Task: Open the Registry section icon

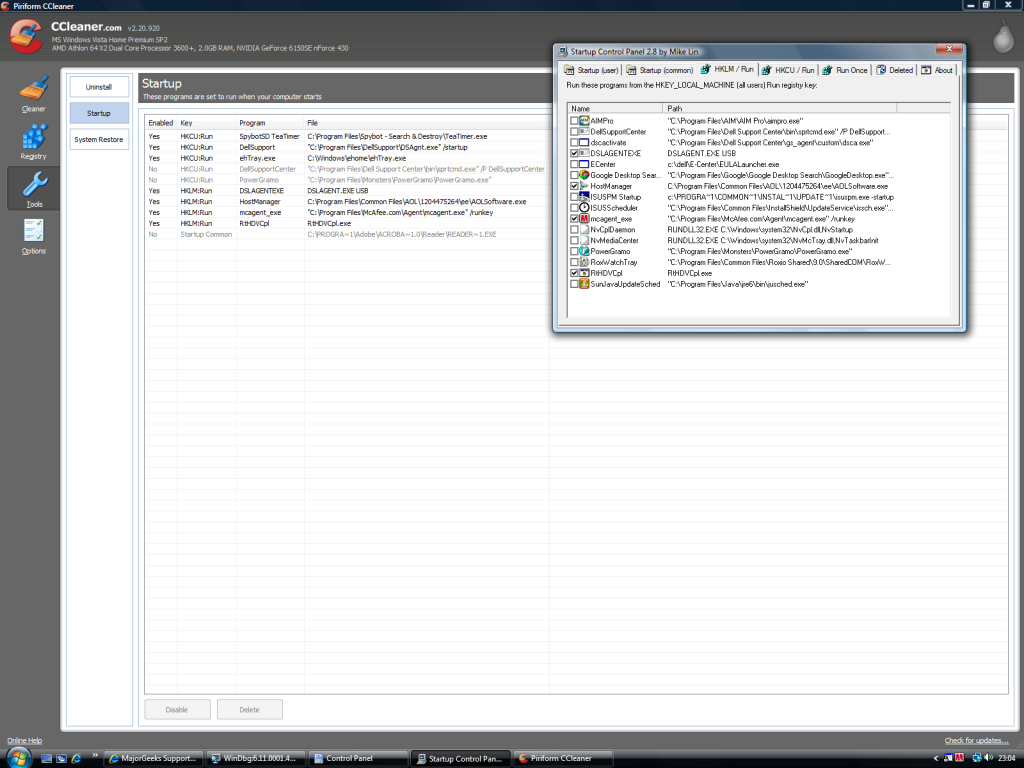Action: click(33, 139)
